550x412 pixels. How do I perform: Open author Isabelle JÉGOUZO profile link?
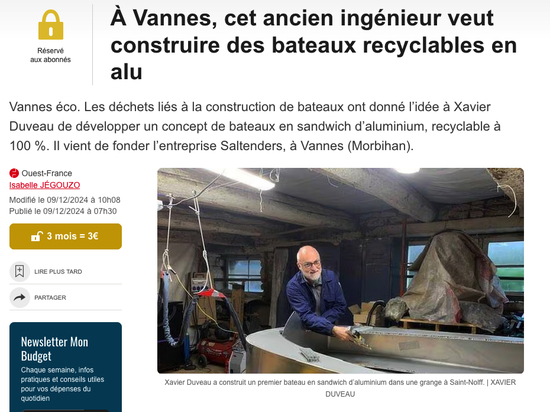[45, 185]
